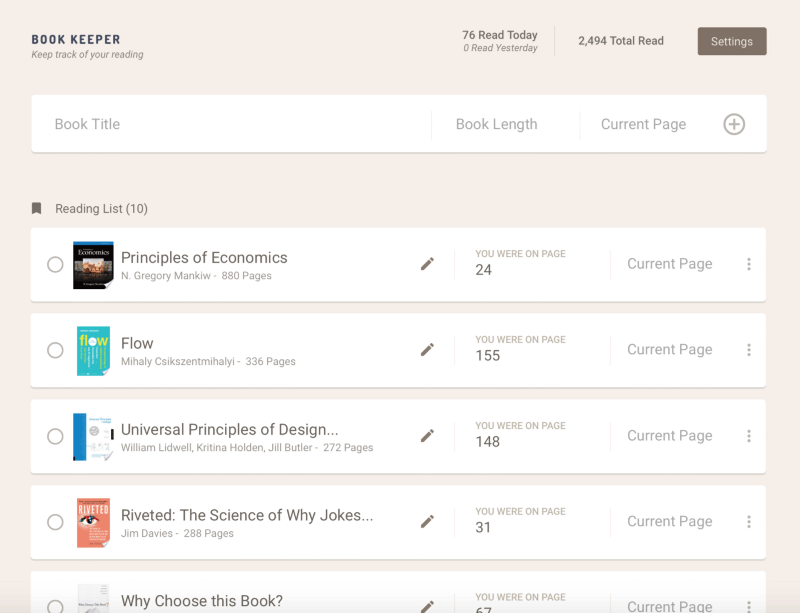Open three-dot menu for Universal Principles
This screenshot has height=613, width=800.
pos(749,436)
